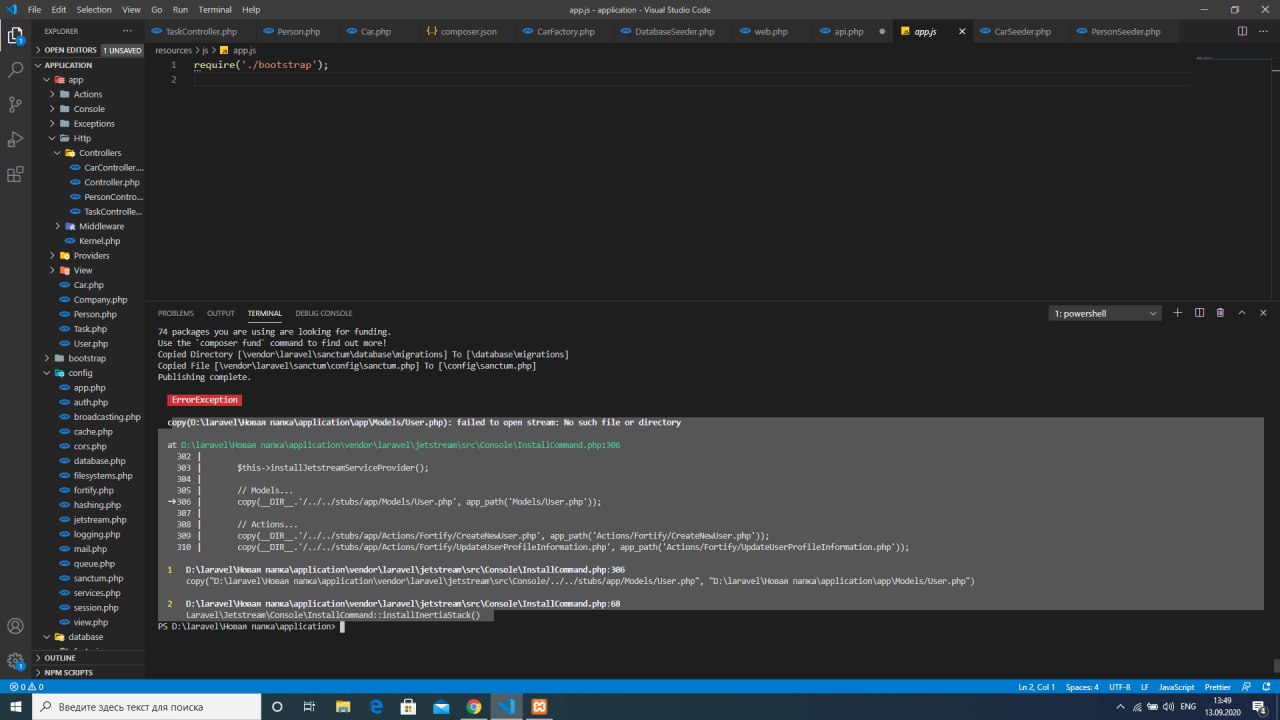Click LF end-of-line setting
The height and width of the screenshot is (720, 1280).
(x=1144, y=687)
